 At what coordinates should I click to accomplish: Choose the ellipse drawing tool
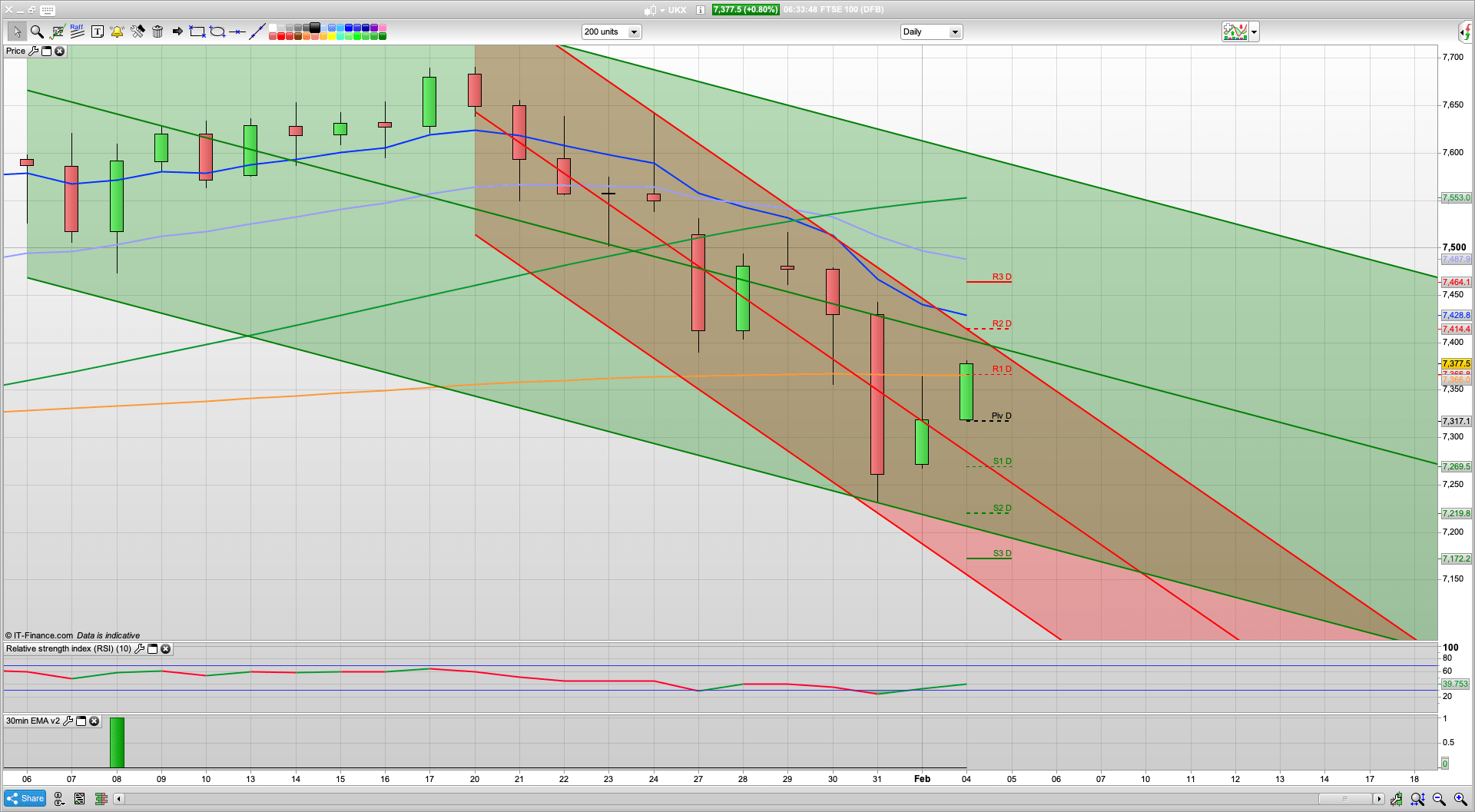tap(217, 31)
